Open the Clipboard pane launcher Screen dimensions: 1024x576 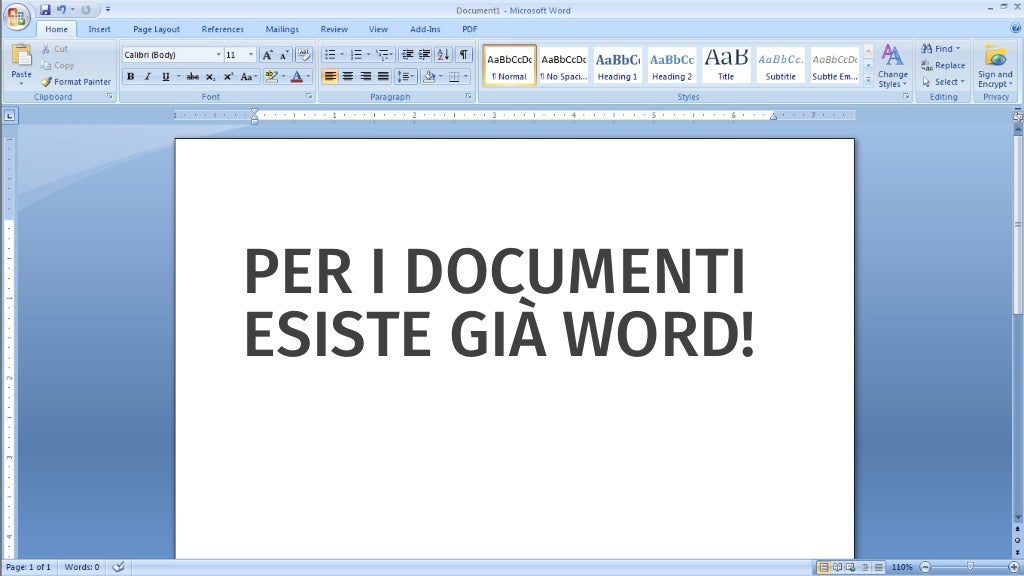point(110,97)
